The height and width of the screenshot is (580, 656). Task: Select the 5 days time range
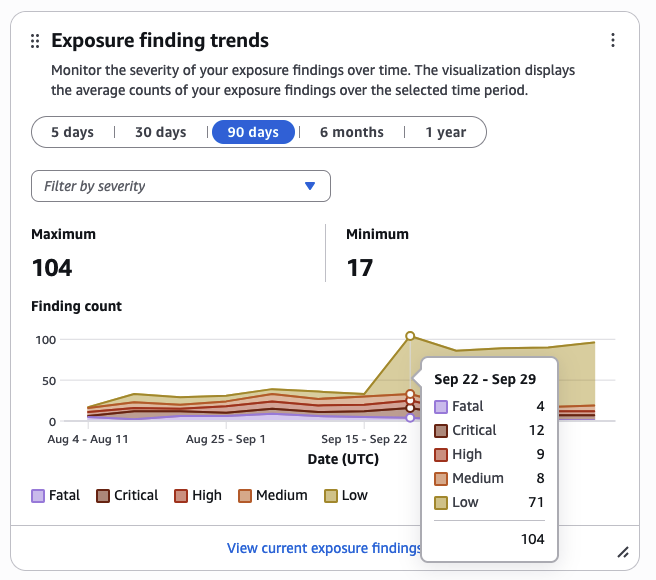72,132
